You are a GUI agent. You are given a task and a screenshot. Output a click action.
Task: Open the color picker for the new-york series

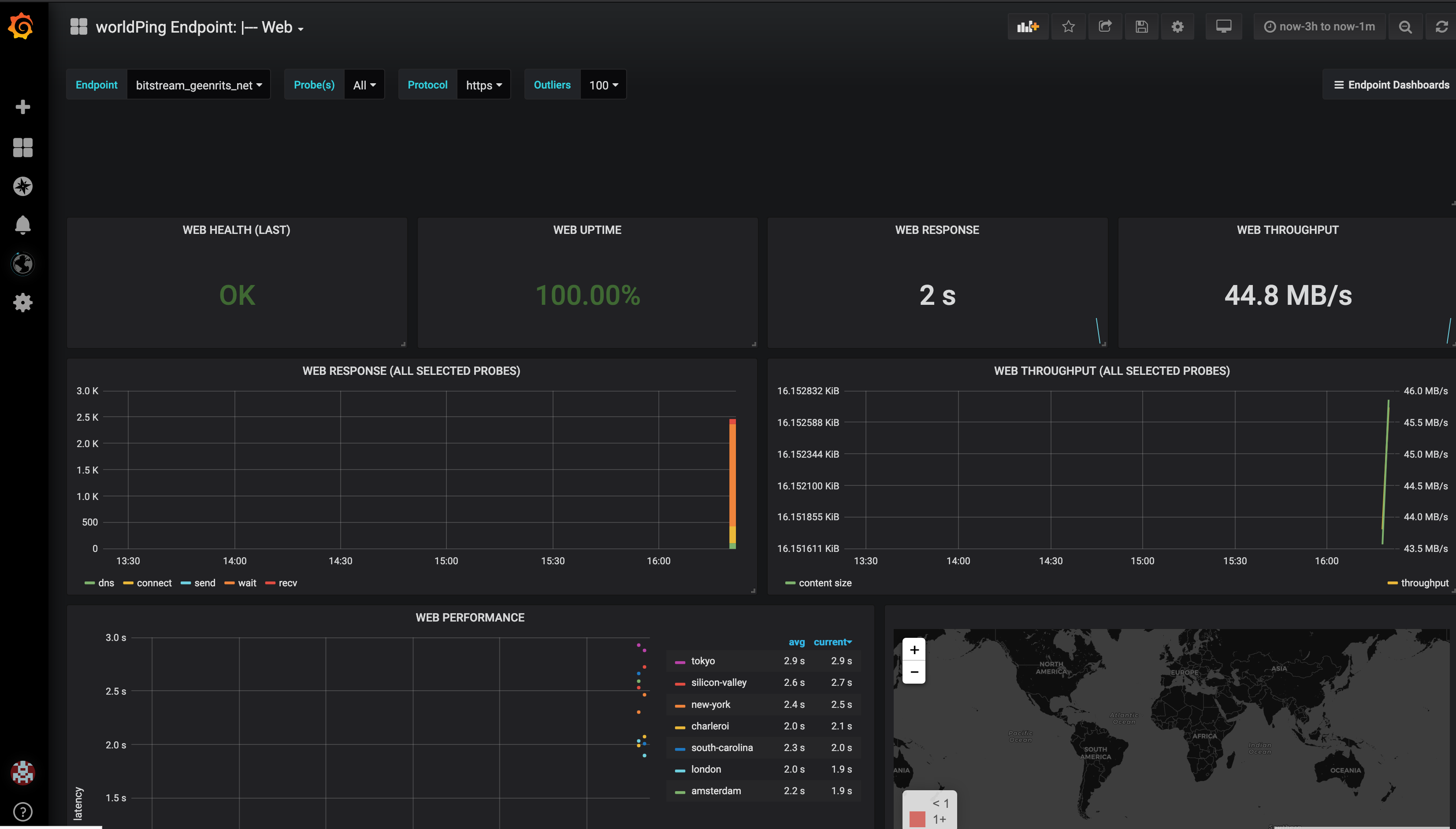tap(680, 704)
